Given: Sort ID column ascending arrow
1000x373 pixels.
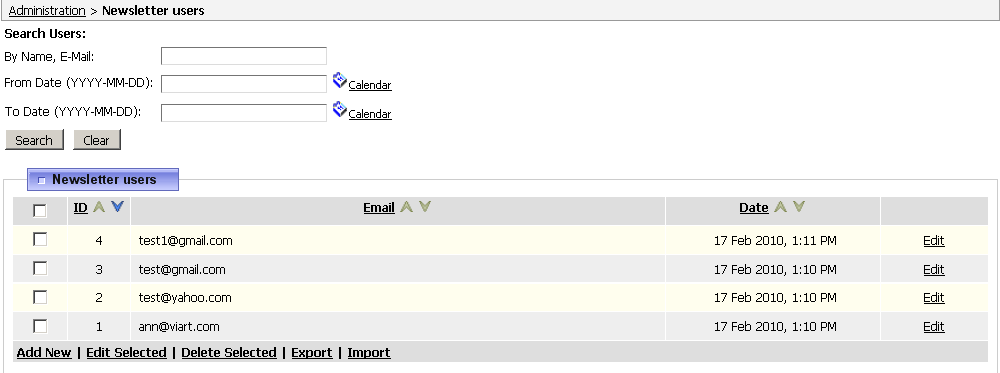Looking at the screenshot, I should pyautogui.click(x=99, y=207).
